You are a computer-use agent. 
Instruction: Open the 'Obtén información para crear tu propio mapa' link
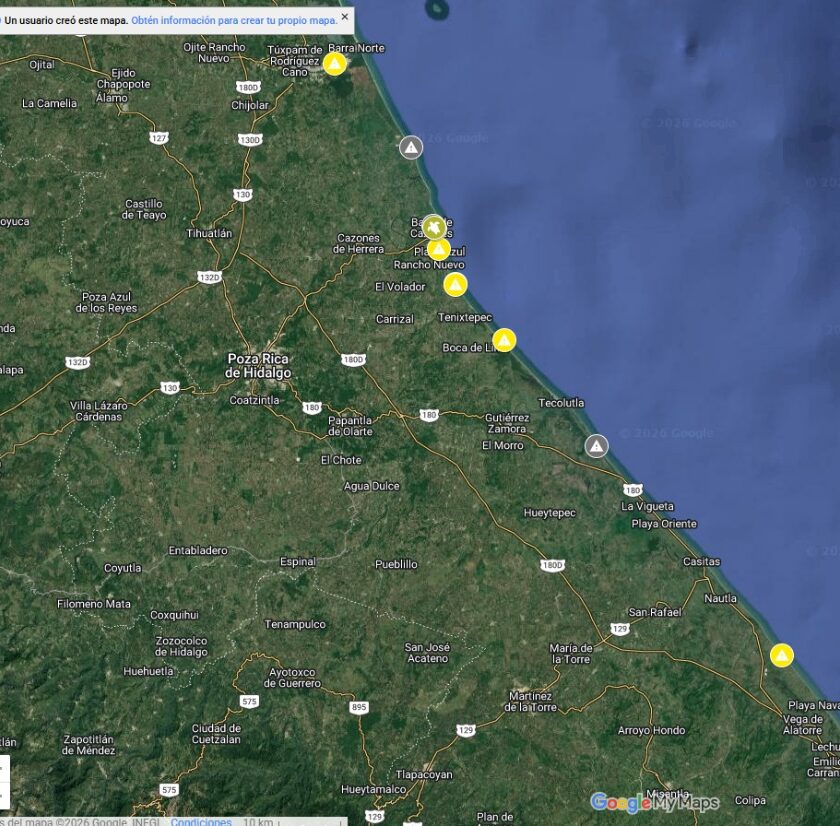coord(234,20)
